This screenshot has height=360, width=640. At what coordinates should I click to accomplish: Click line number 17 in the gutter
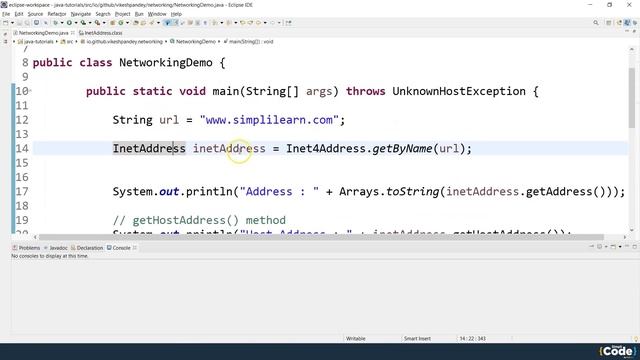(22, 191)
